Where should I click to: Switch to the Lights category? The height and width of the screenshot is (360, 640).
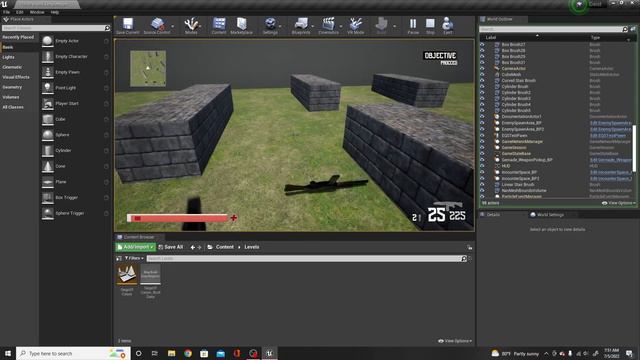point(8,57)
